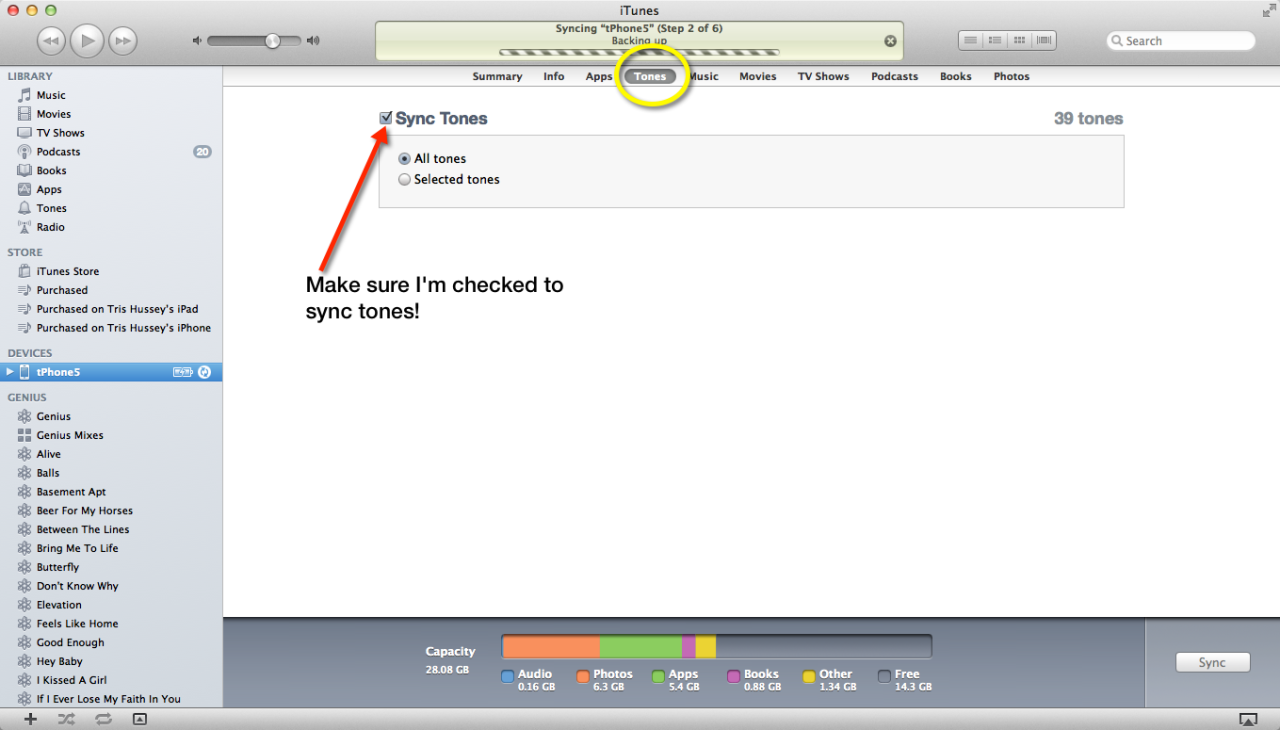This screenshot has width=1280, height=730.
Task: Click the Sync button
Action: tap(1212, 662)
